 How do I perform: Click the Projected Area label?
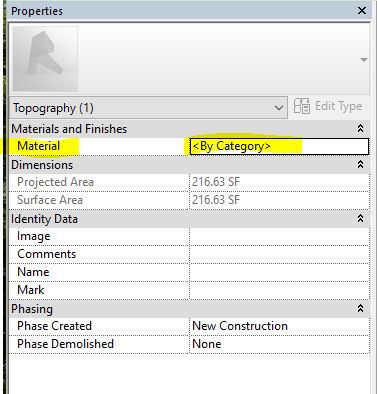(55, 182)
